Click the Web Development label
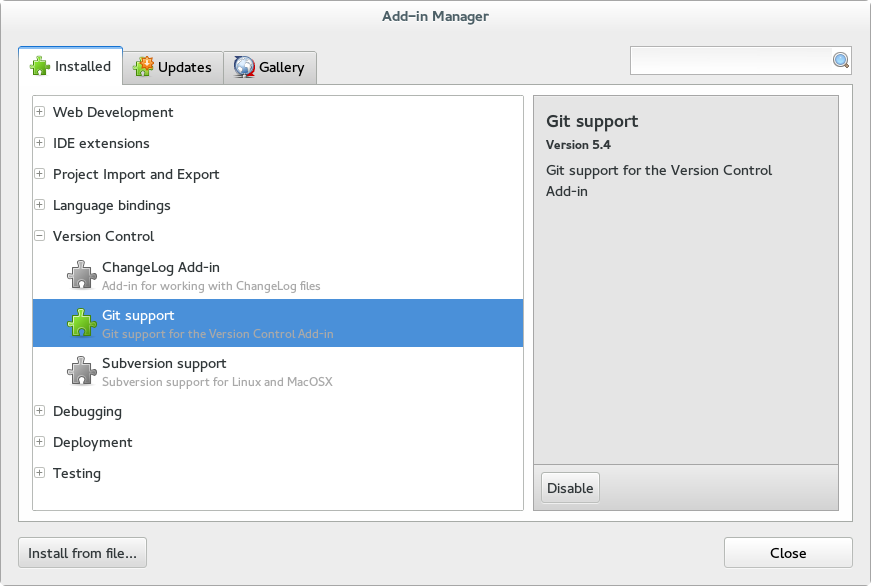Viewport: 871px width, 586px height. click(113, 112)
